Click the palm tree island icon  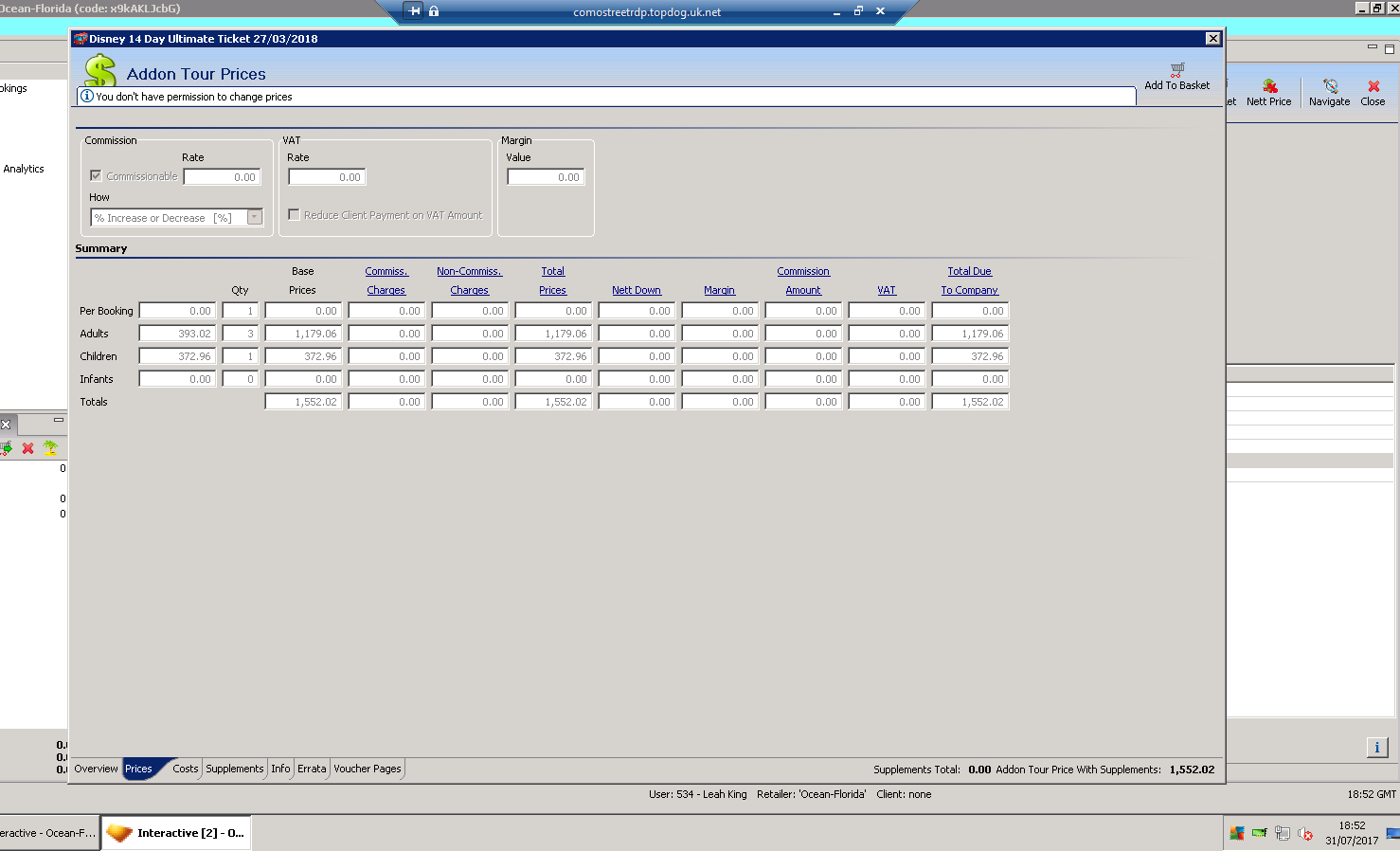click(x=50, y=448)
